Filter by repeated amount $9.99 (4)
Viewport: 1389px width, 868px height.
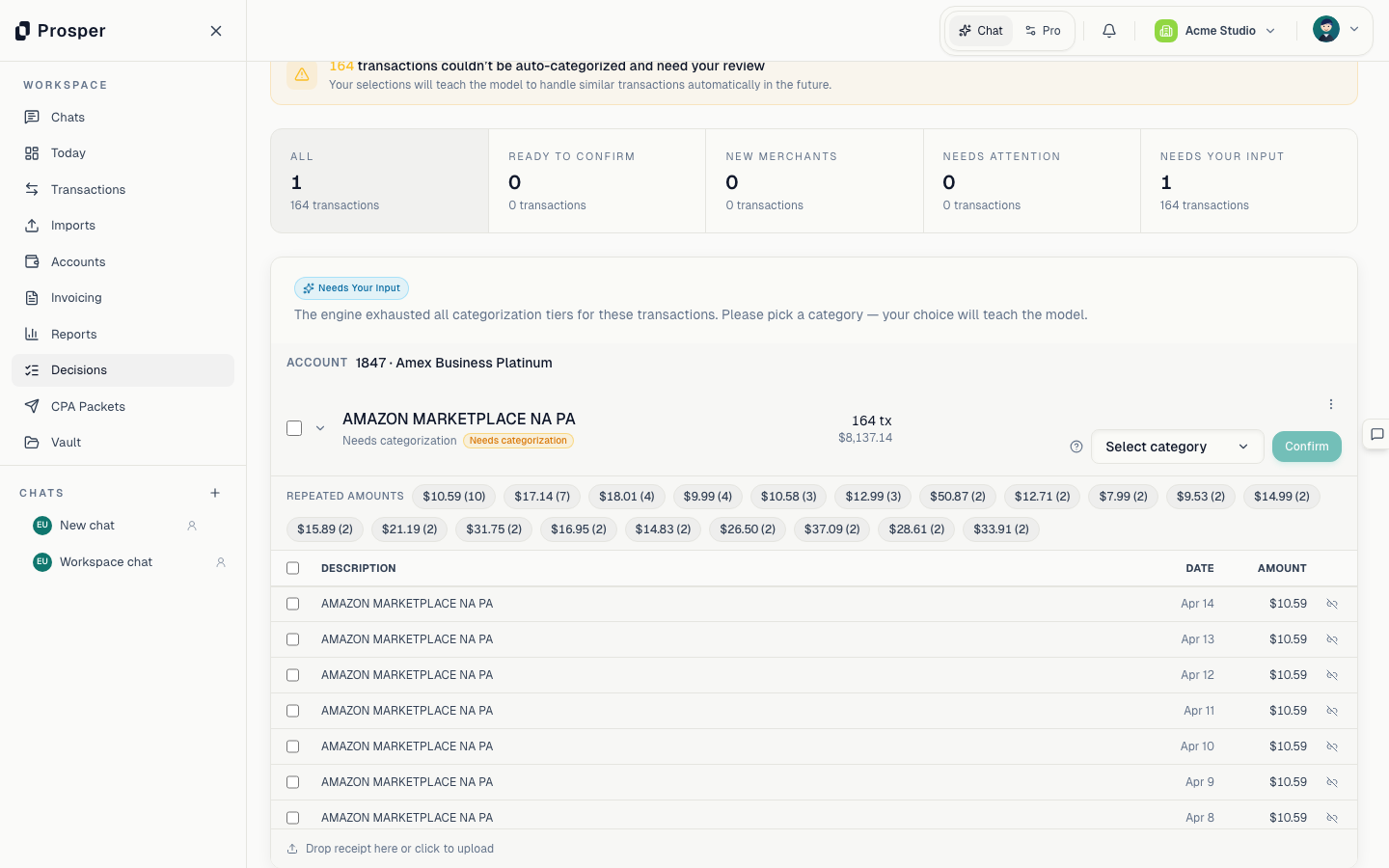pyautogui.click(x=708, y=497)
